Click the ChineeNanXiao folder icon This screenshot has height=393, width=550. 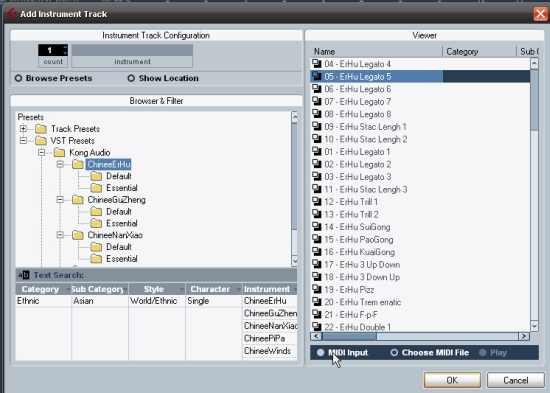78,235
